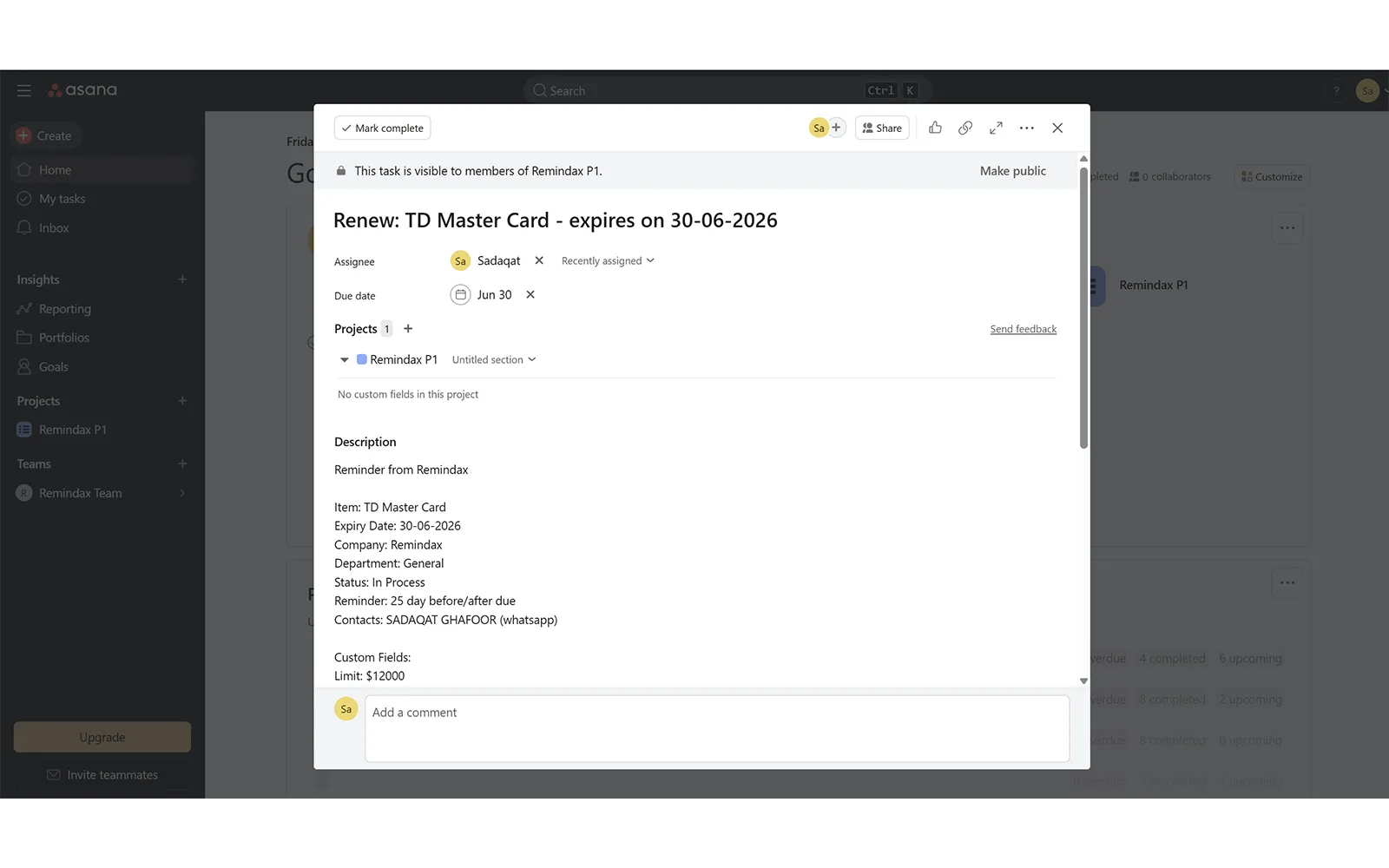Expand task to full screen view
1389x868 pixels.
[x=996, y=128]
